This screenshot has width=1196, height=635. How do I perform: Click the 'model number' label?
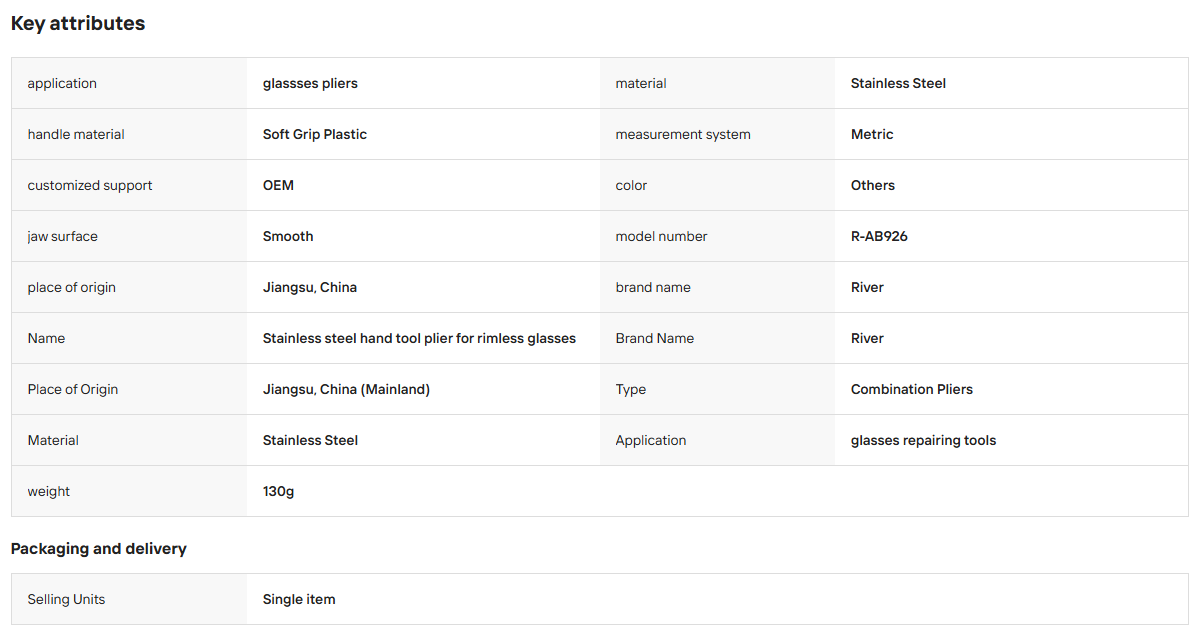661,236
